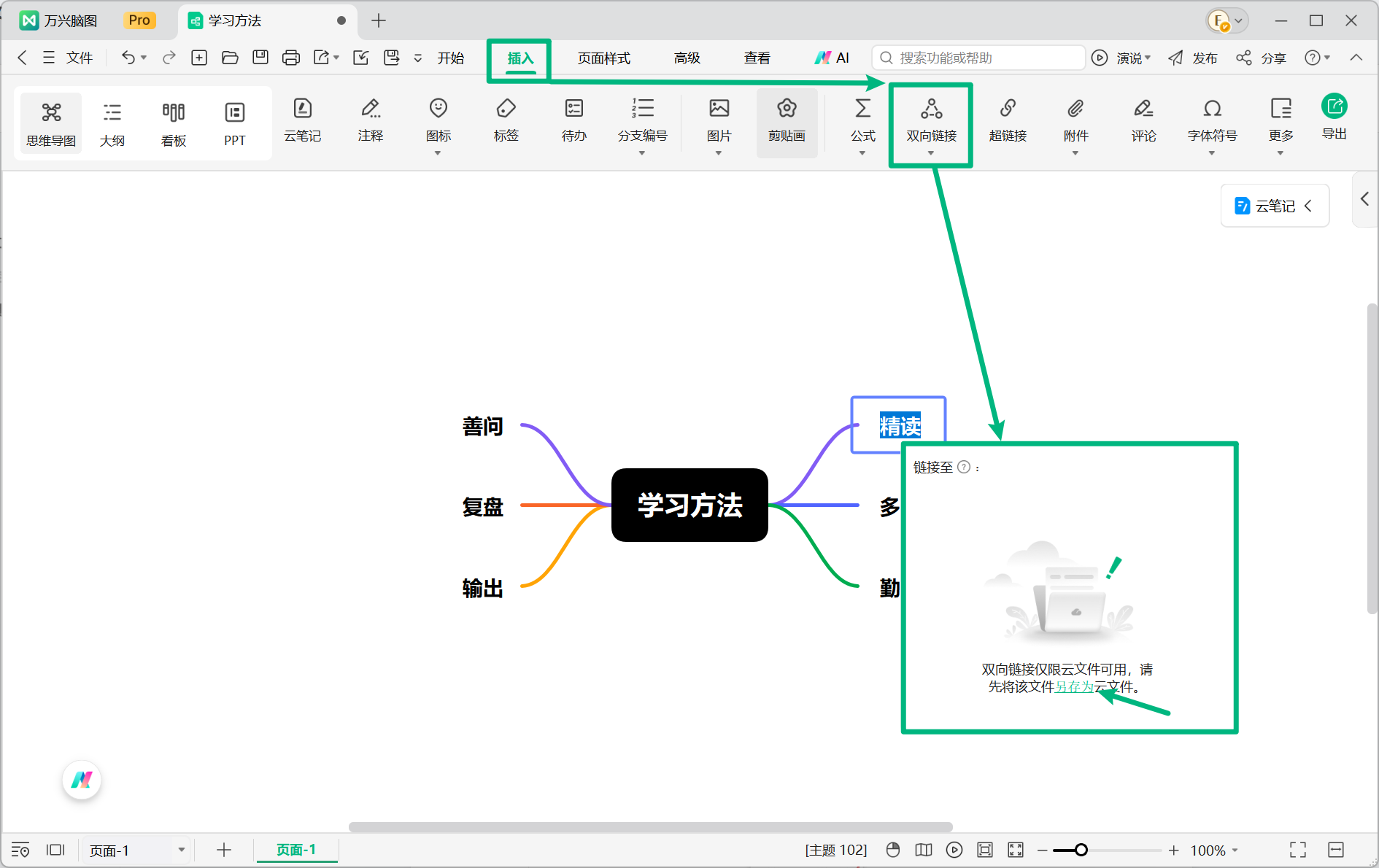Select the 善问 branch topic
The height and width of the screenshot is (868, 1379).
(x=483, y=426)
